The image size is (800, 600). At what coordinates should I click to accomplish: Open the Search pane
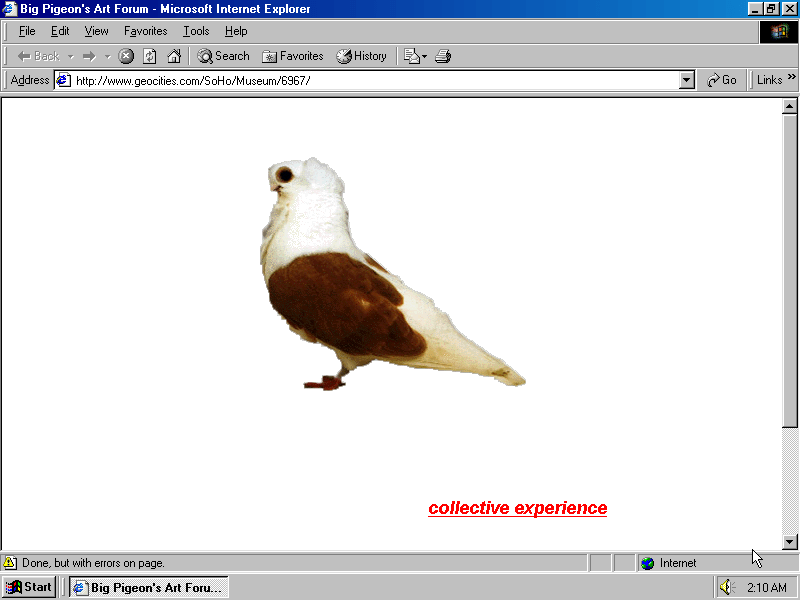(223, 56)
